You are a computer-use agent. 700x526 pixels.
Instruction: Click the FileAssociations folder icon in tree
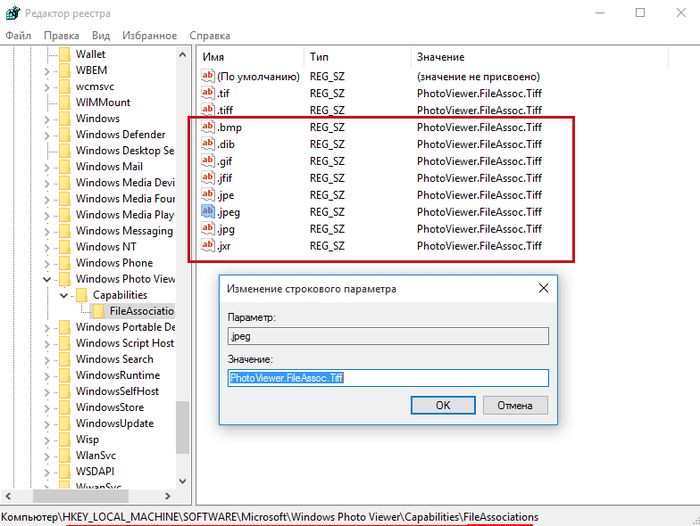(99, 311)
